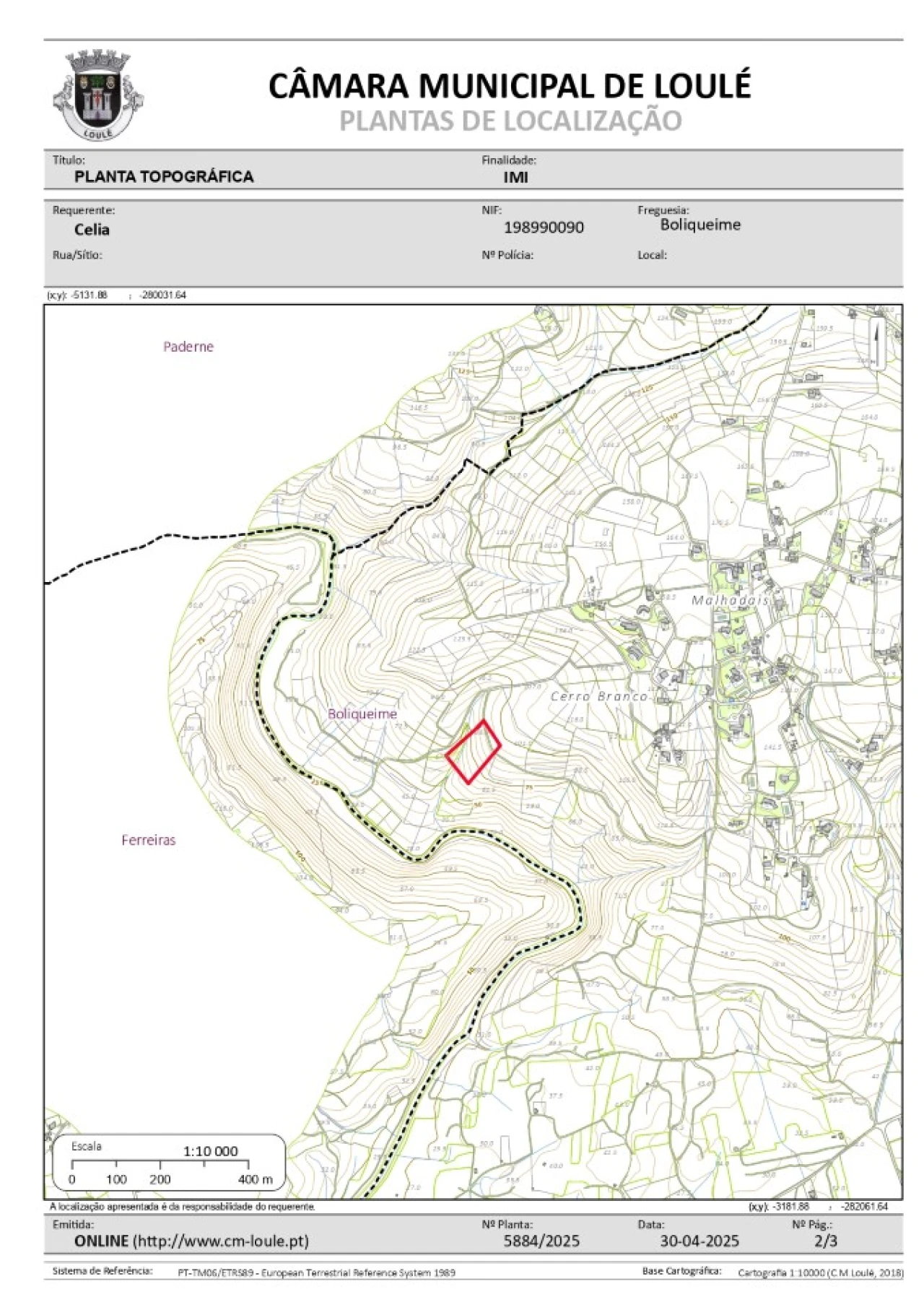The image size is (924, 1310).
Task: Click the Boliqueime label on the map
Action: pos(362,713)
